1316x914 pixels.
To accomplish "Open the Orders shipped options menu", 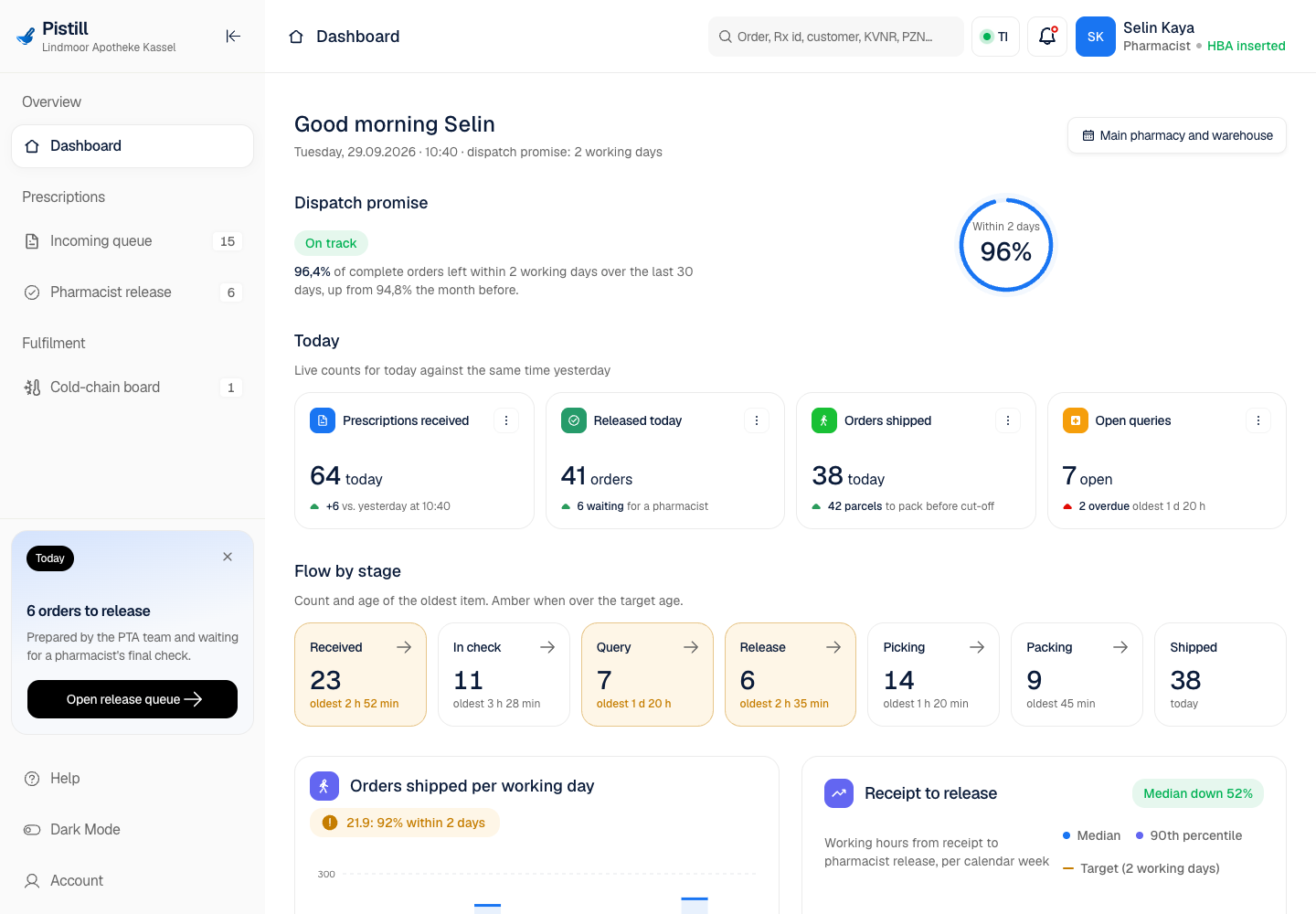I will coord(1008,420).
